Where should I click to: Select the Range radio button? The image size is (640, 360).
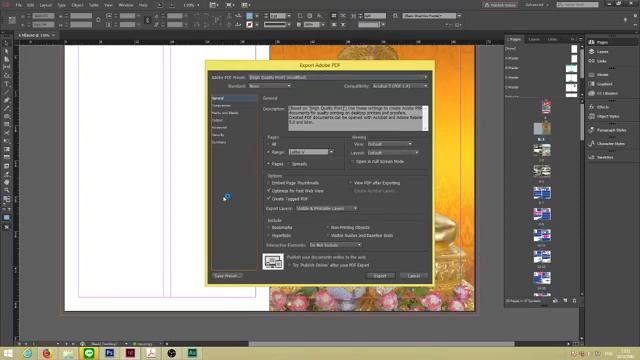tap(269, 152)
